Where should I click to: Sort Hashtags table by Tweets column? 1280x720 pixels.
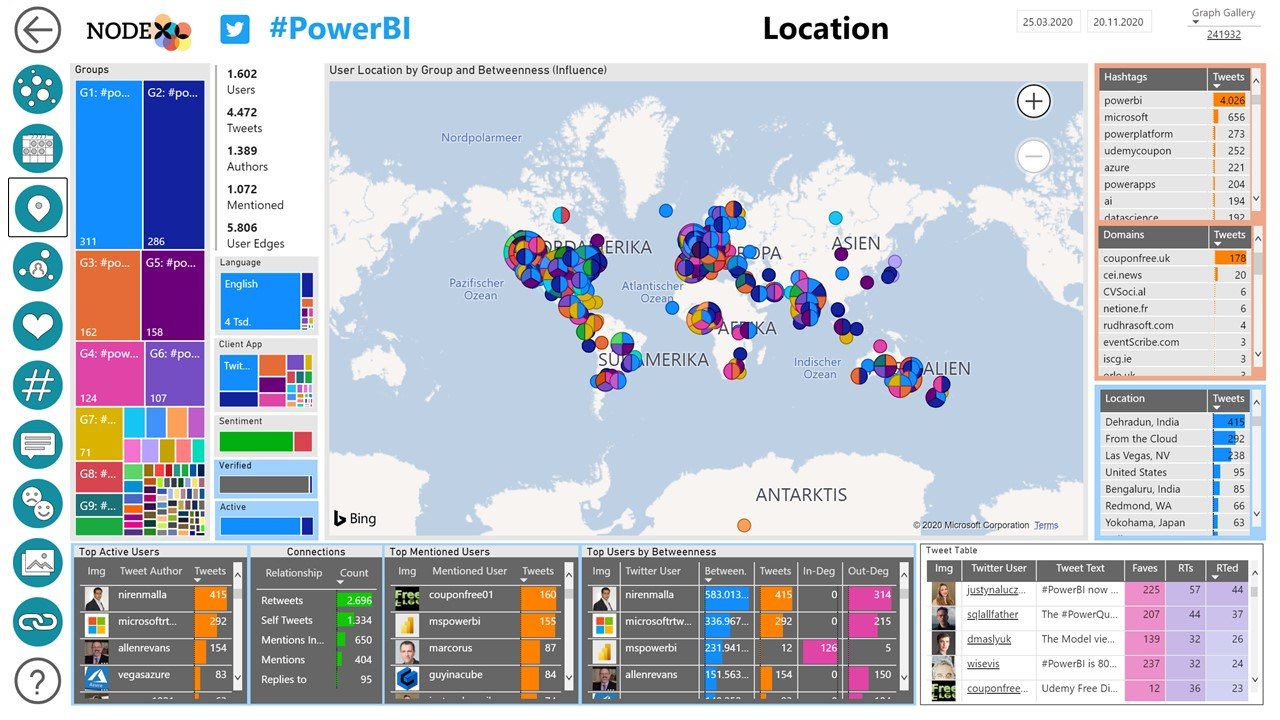1228,78
